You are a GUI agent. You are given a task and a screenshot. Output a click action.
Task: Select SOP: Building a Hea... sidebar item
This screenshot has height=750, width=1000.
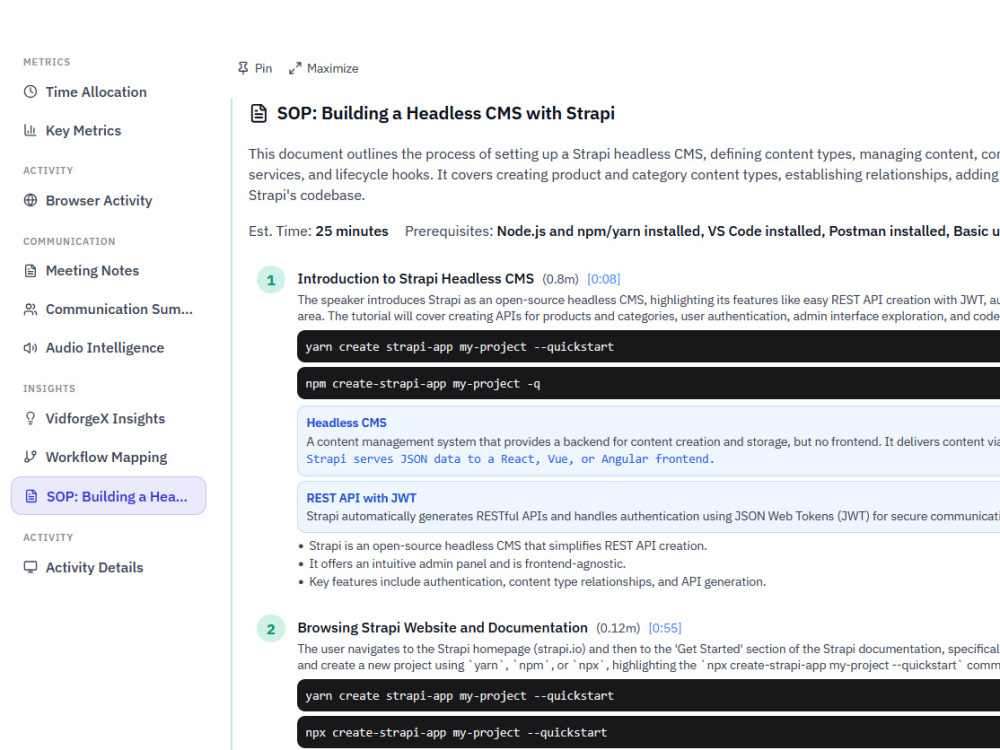pos(108,496)
